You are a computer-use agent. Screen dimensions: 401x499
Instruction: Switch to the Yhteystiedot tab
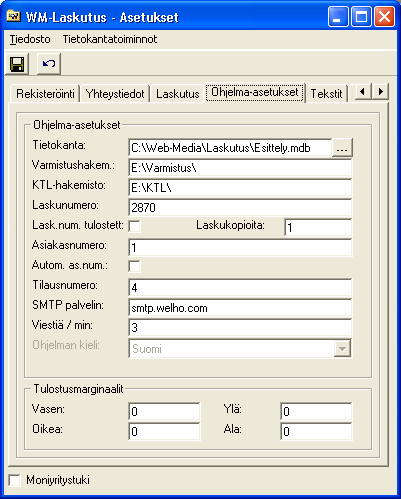point(115,94)
